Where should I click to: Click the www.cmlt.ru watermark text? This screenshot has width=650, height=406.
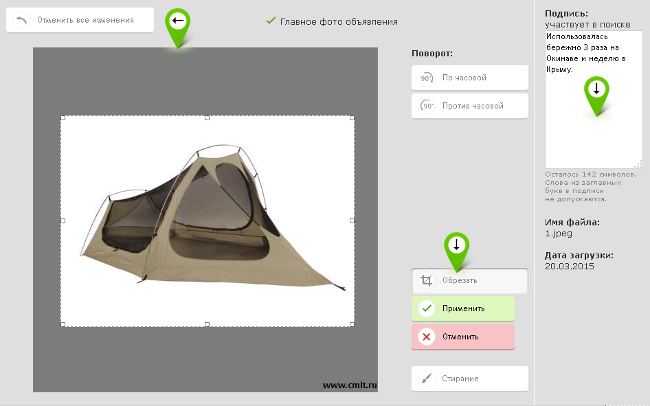[x=347, y=383]
